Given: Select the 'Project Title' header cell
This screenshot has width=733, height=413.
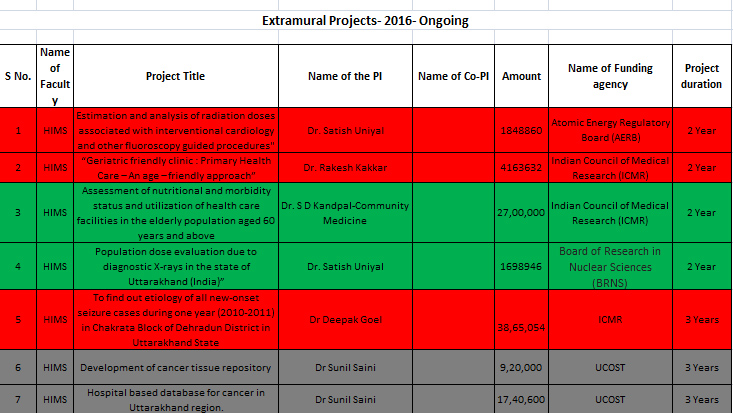Looking at the screenshot, I should coord(176,76).
